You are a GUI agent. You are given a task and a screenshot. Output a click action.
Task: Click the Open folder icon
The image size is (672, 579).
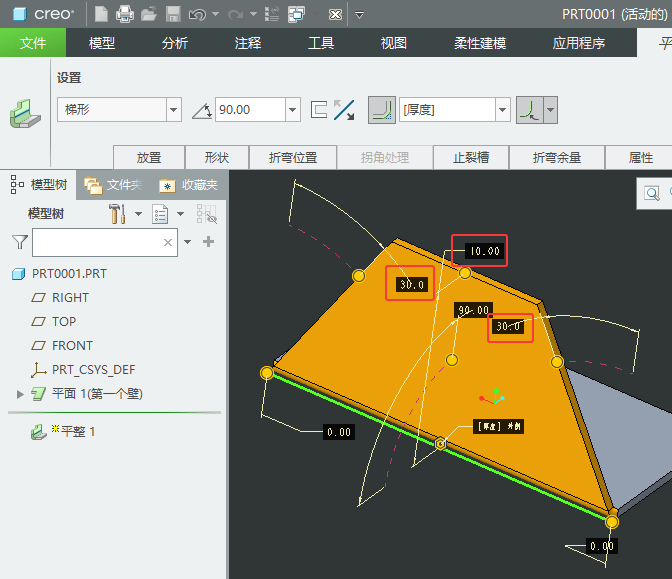click(x=149, y=14)
